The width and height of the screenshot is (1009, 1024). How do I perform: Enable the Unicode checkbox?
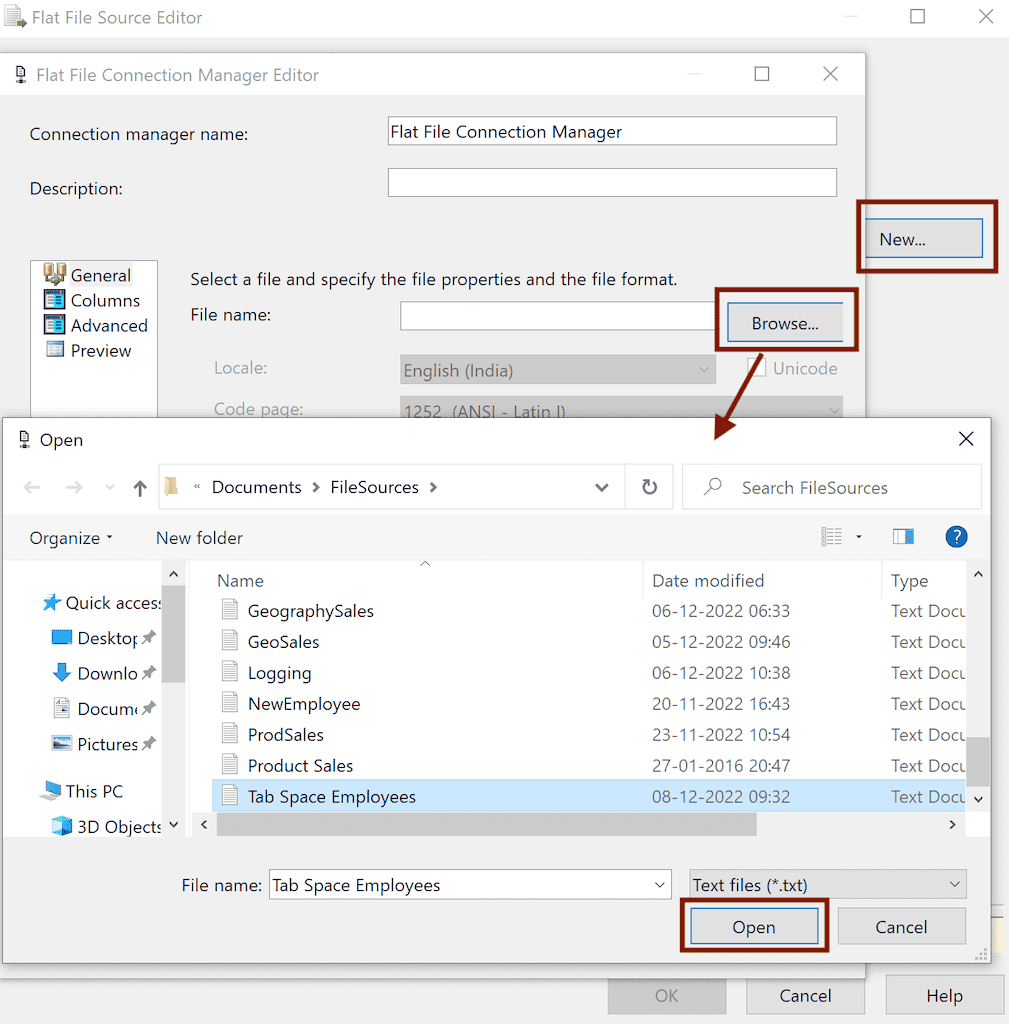point(757,368)
